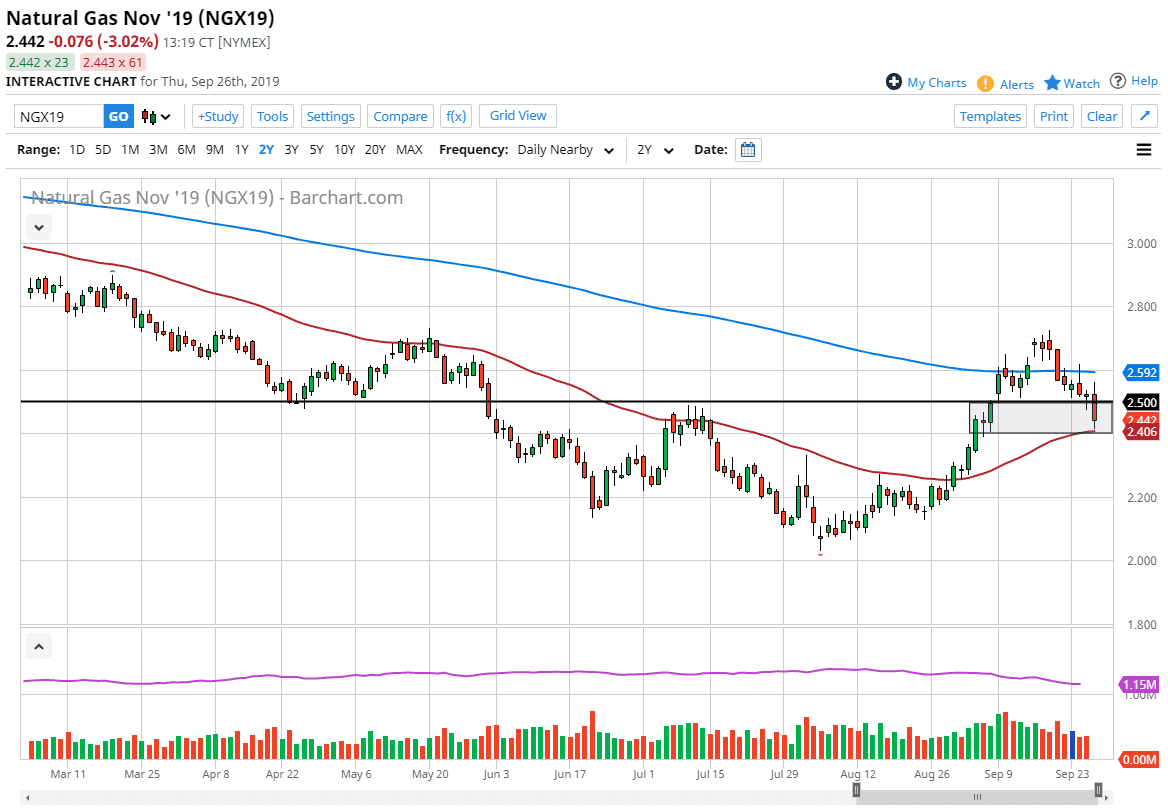
Task: Toggle Grid View button
Action: [x=518, y=116]
